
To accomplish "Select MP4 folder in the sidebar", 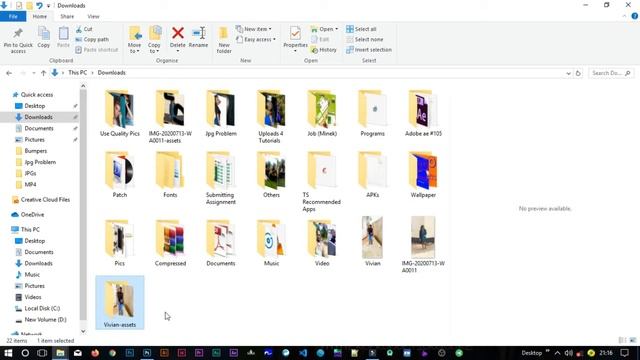I will [30, 184].
